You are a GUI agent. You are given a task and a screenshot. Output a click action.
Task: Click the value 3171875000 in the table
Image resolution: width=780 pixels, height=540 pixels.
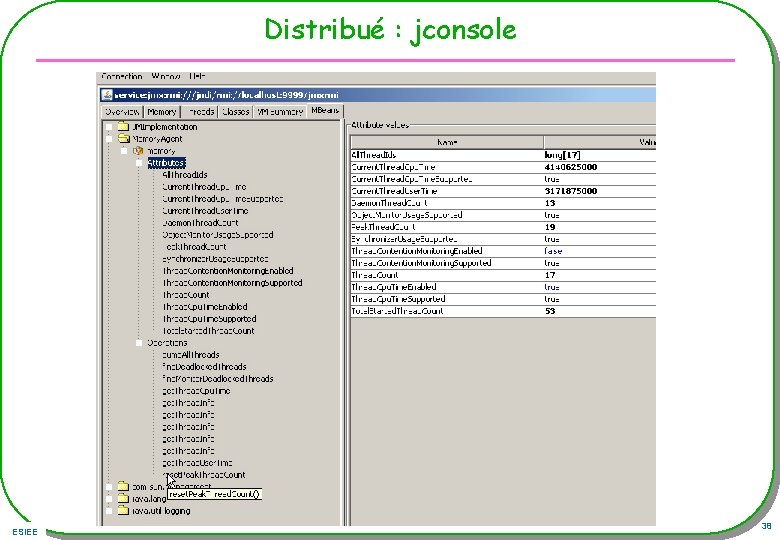[571, 191]
